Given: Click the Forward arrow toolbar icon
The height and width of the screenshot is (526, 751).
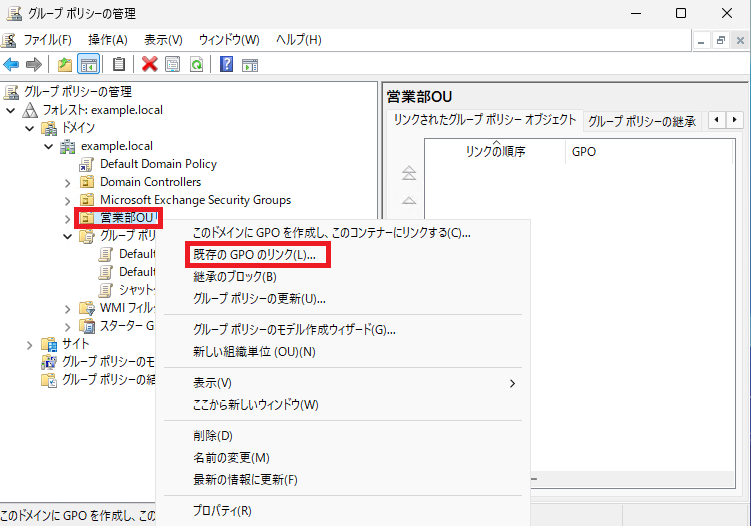Looking at the screenshot, I should (x=34, y=64).
